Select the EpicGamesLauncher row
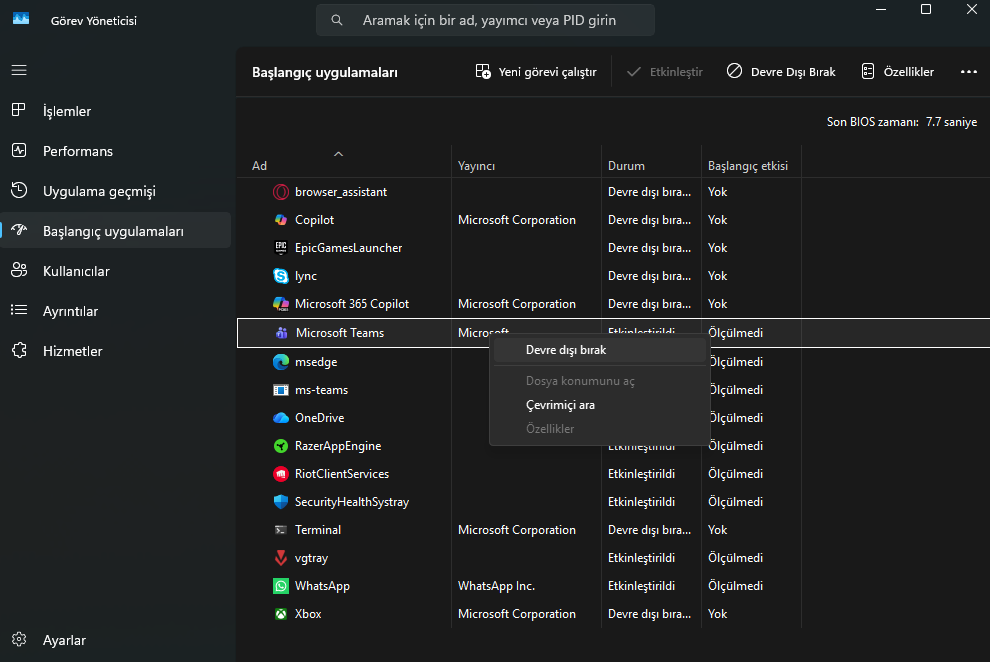The image size is (990, 662). pos(348,248)
